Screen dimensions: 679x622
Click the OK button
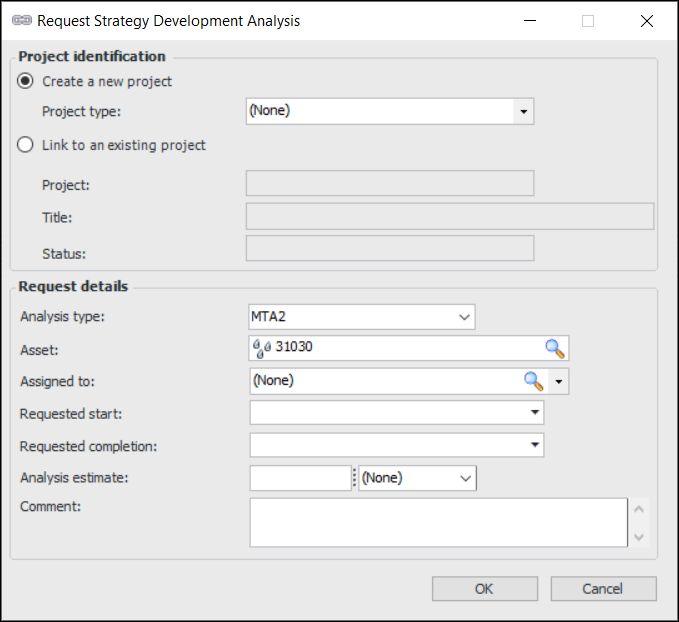point(484,589)
